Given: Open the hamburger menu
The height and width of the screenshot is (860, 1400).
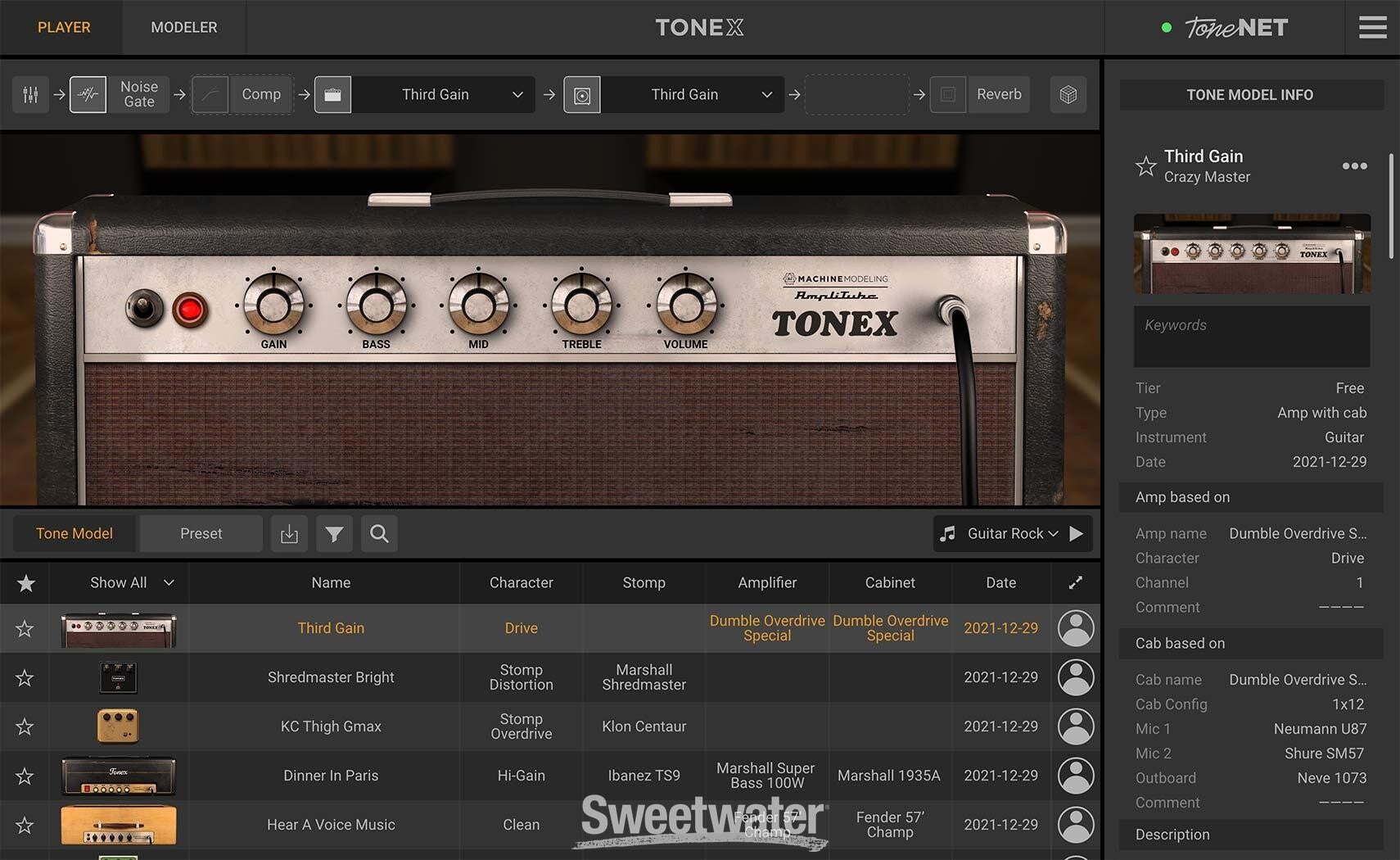Looking at the screenshot, I should point(1372,28).
